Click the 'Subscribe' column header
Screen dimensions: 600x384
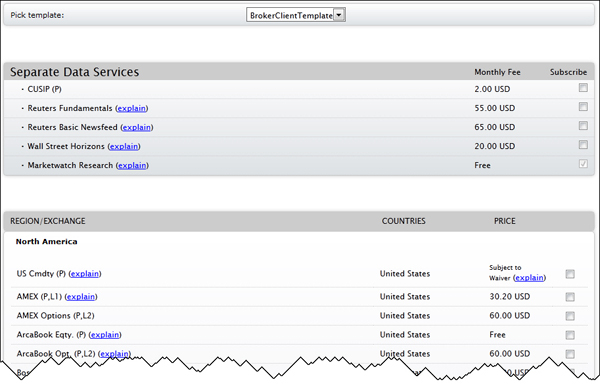pos(568,72)
